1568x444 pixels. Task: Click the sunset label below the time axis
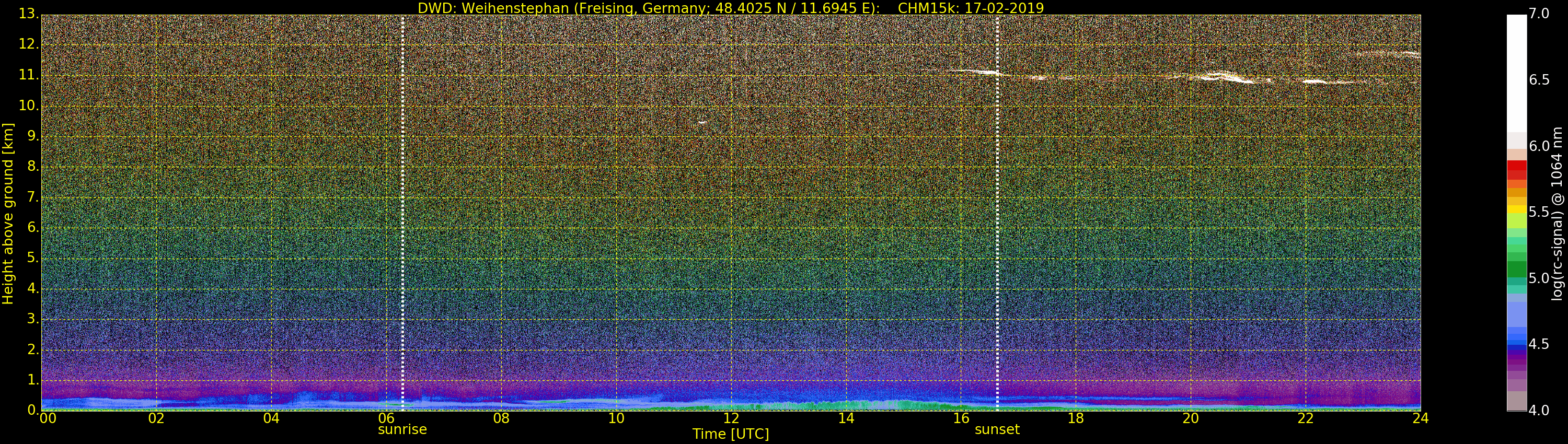click(997, 429)
